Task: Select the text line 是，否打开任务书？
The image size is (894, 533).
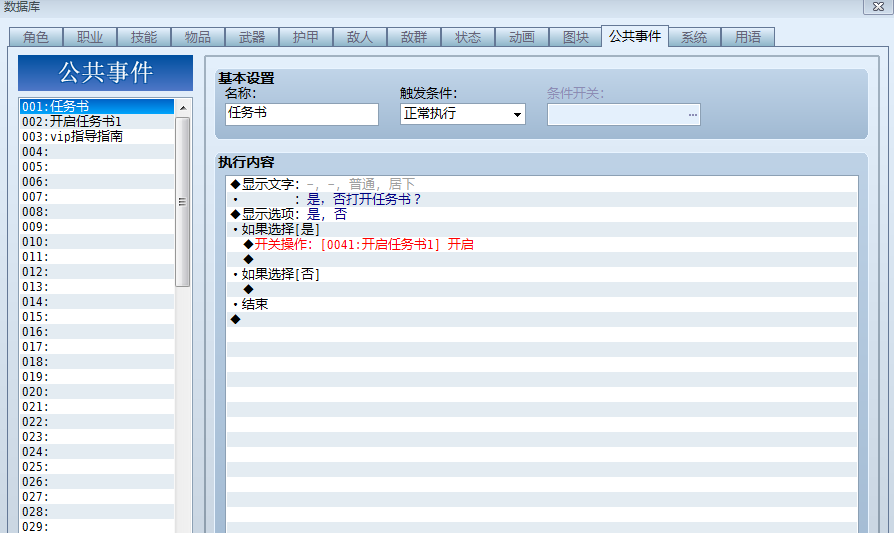Action: [542, 199]
